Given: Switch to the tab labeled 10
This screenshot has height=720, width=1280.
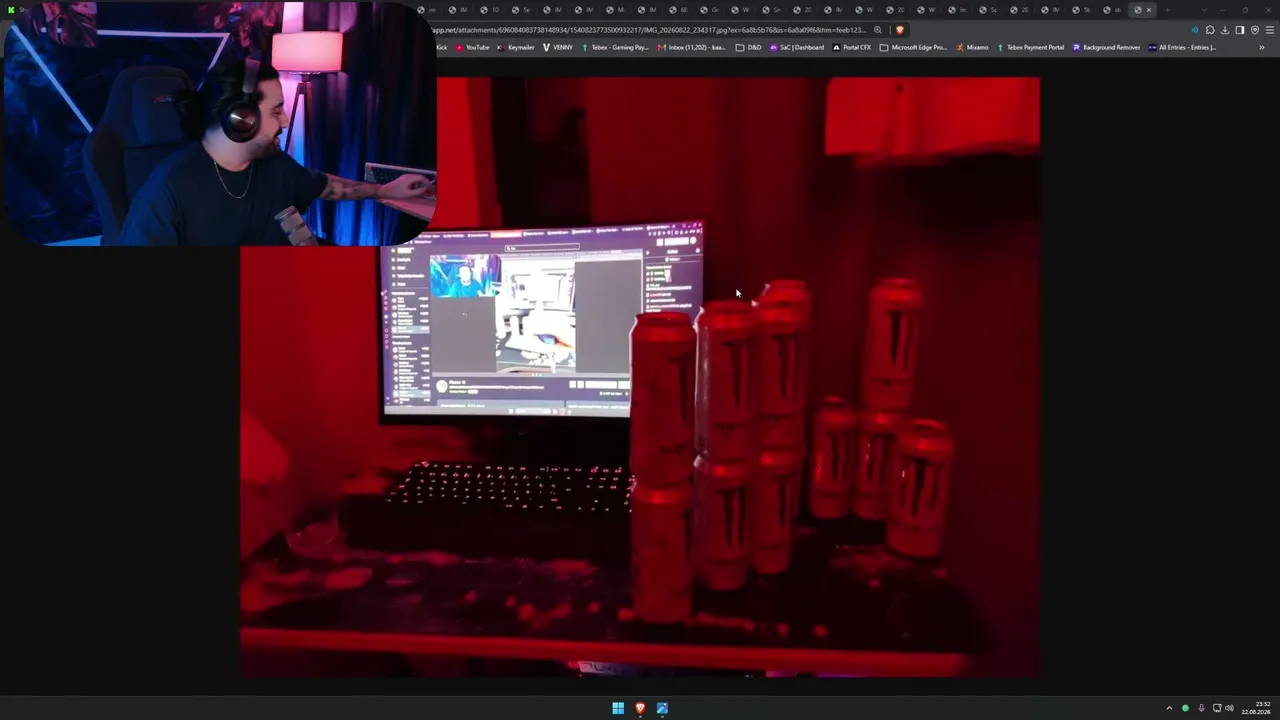Looking at the screenshot, I should point(489,10).
